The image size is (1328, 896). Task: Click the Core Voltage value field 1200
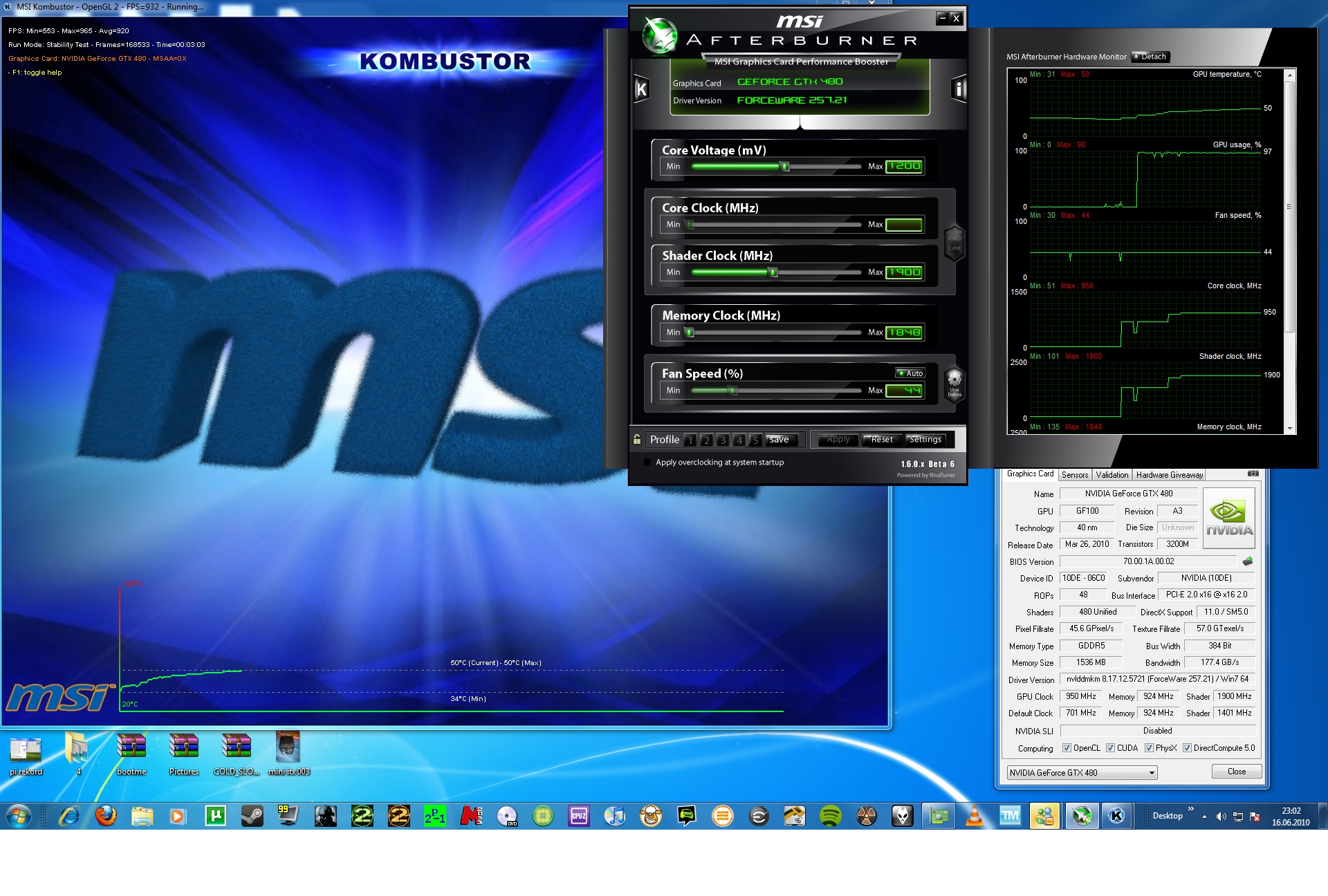point(904,166)
